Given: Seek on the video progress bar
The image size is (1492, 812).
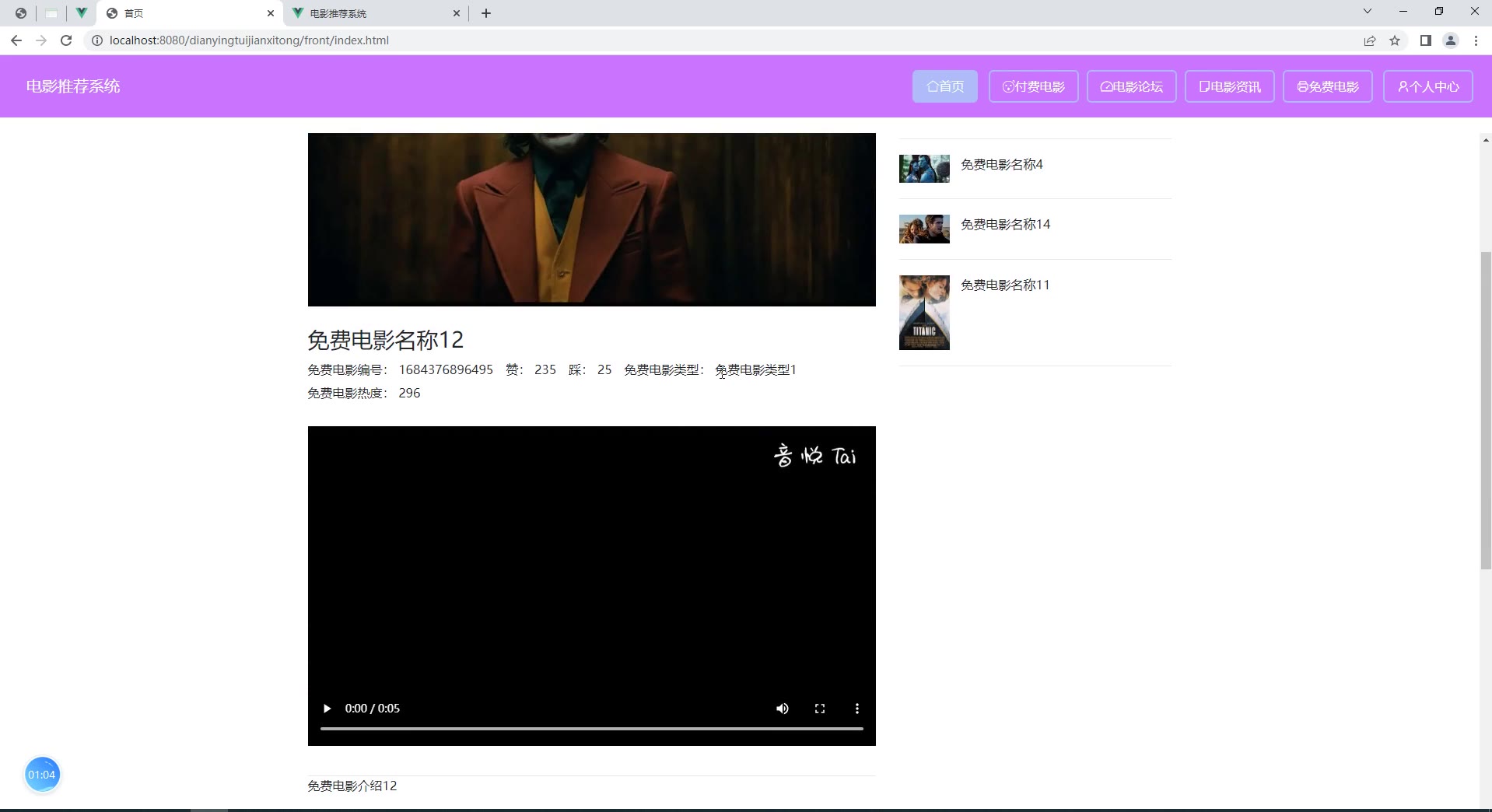Looking at the screenshot, I should [592, 729].
